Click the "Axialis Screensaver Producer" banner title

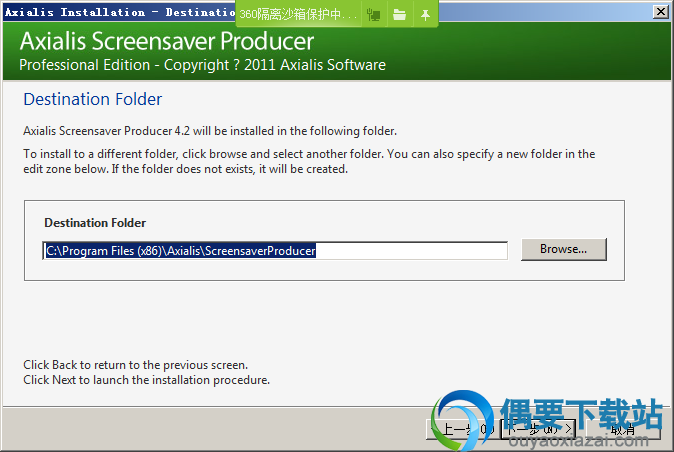tap(167, 41)
